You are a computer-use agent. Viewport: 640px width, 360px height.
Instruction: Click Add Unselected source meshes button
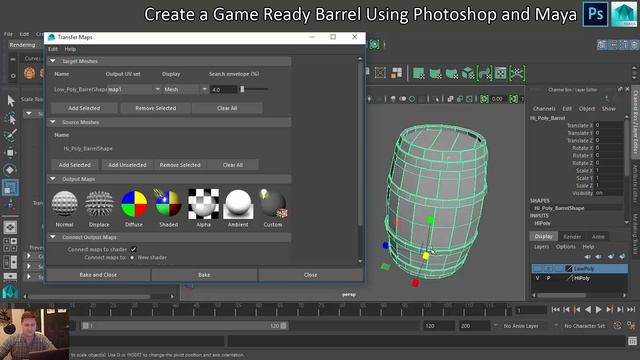127,165
